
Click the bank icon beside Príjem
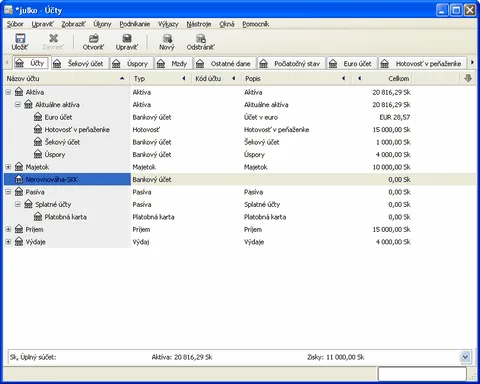[19, 229]
